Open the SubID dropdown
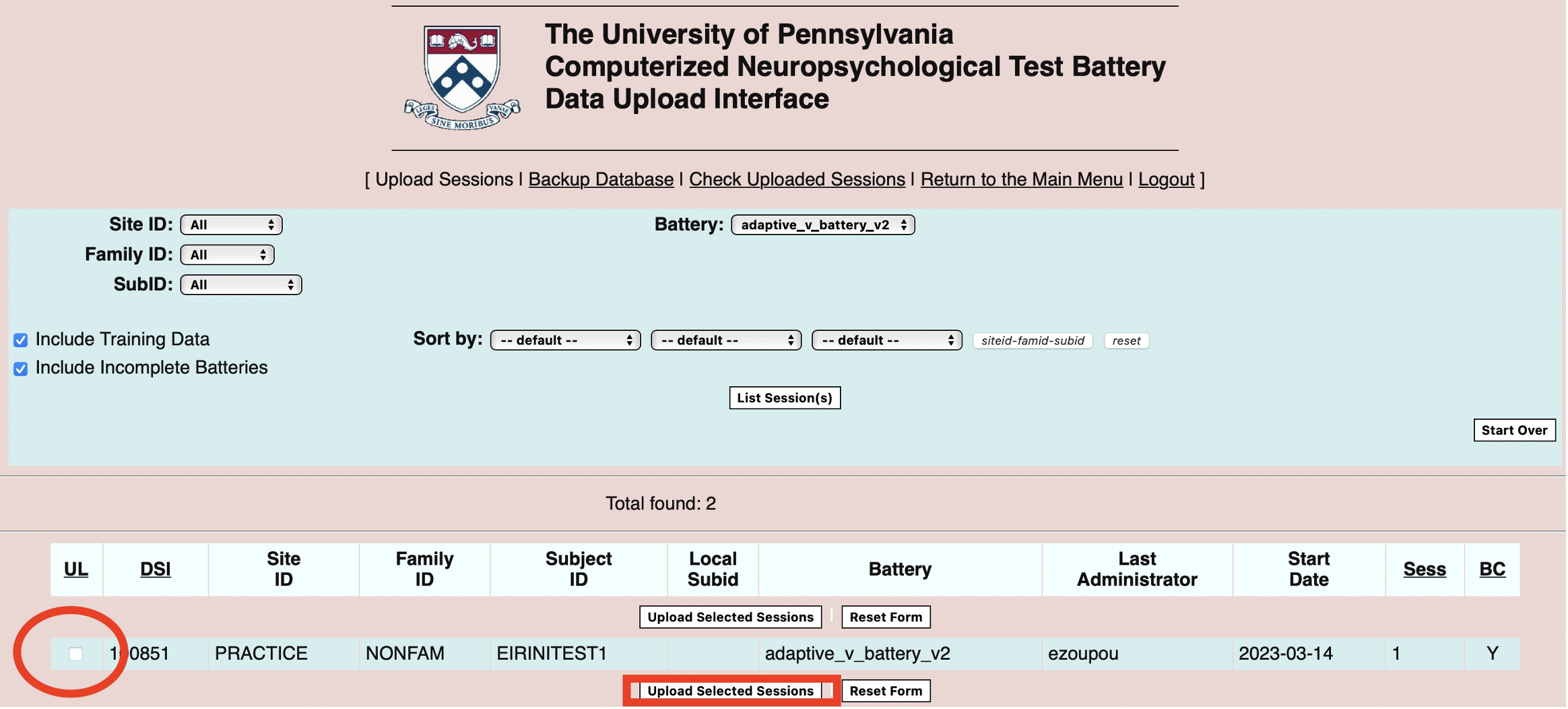 click(x=240, y=285)
